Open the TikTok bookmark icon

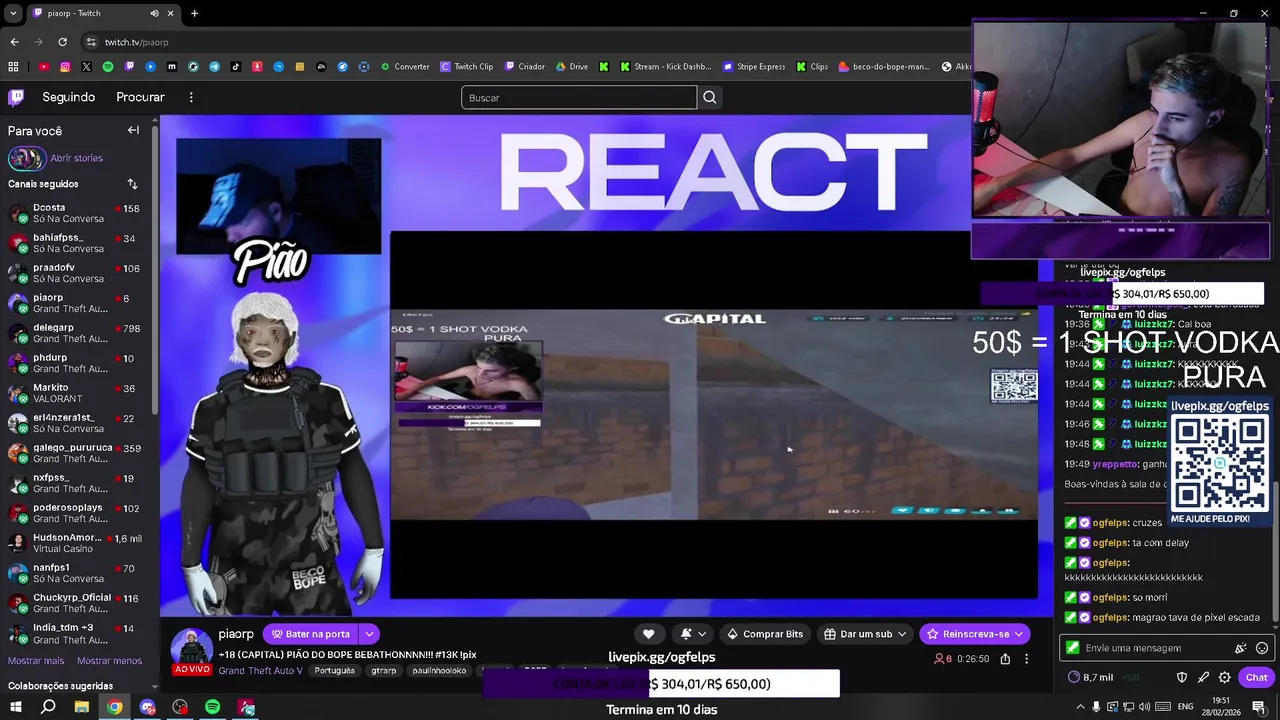[235, 67]
